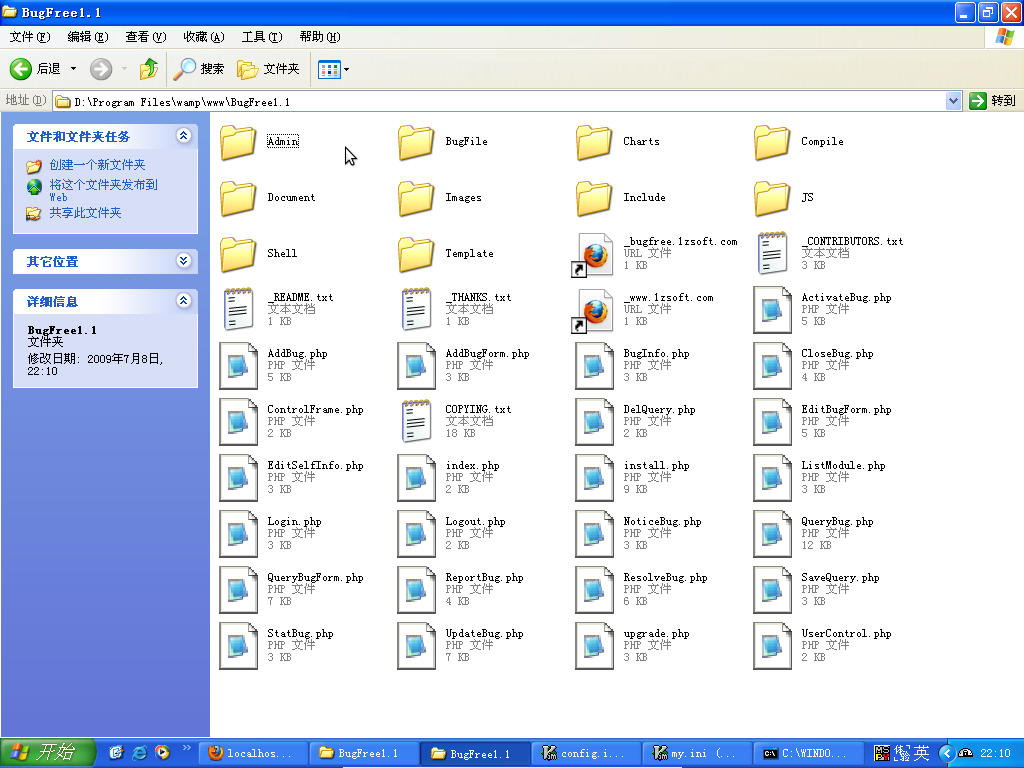Select file name StatBug.php

pos(300,633)
